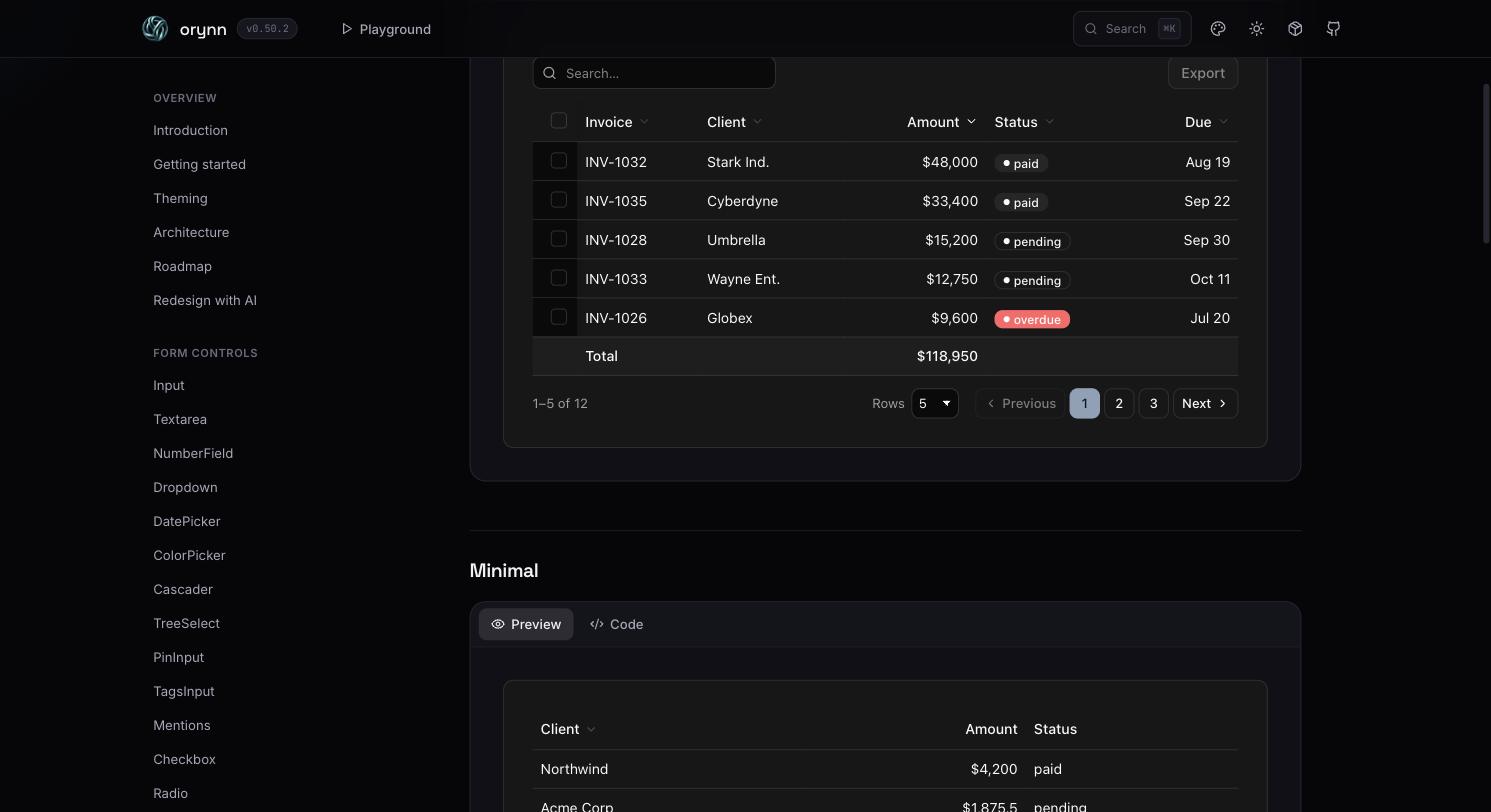Click the v0.50.2 version badge
The width and height of the screenshot is (1491, 812).
(x=267, y=29)
